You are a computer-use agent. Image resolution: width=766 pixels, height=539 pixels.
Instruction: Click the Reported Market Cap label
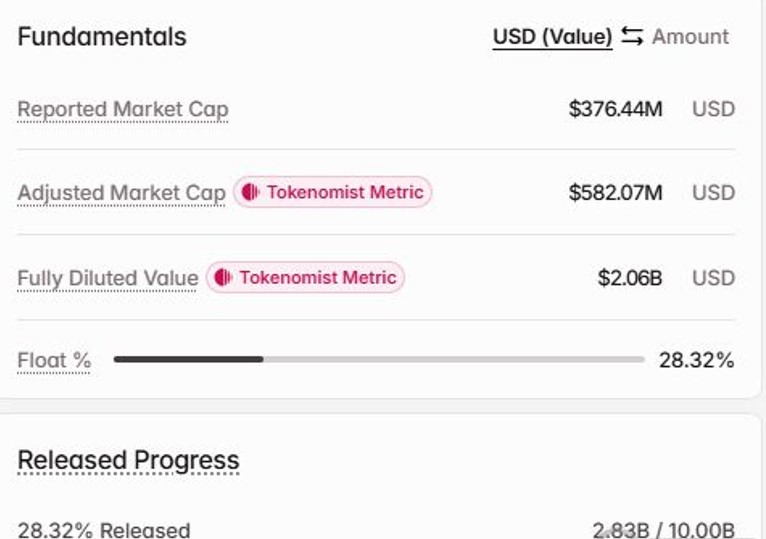pos(123,109)
